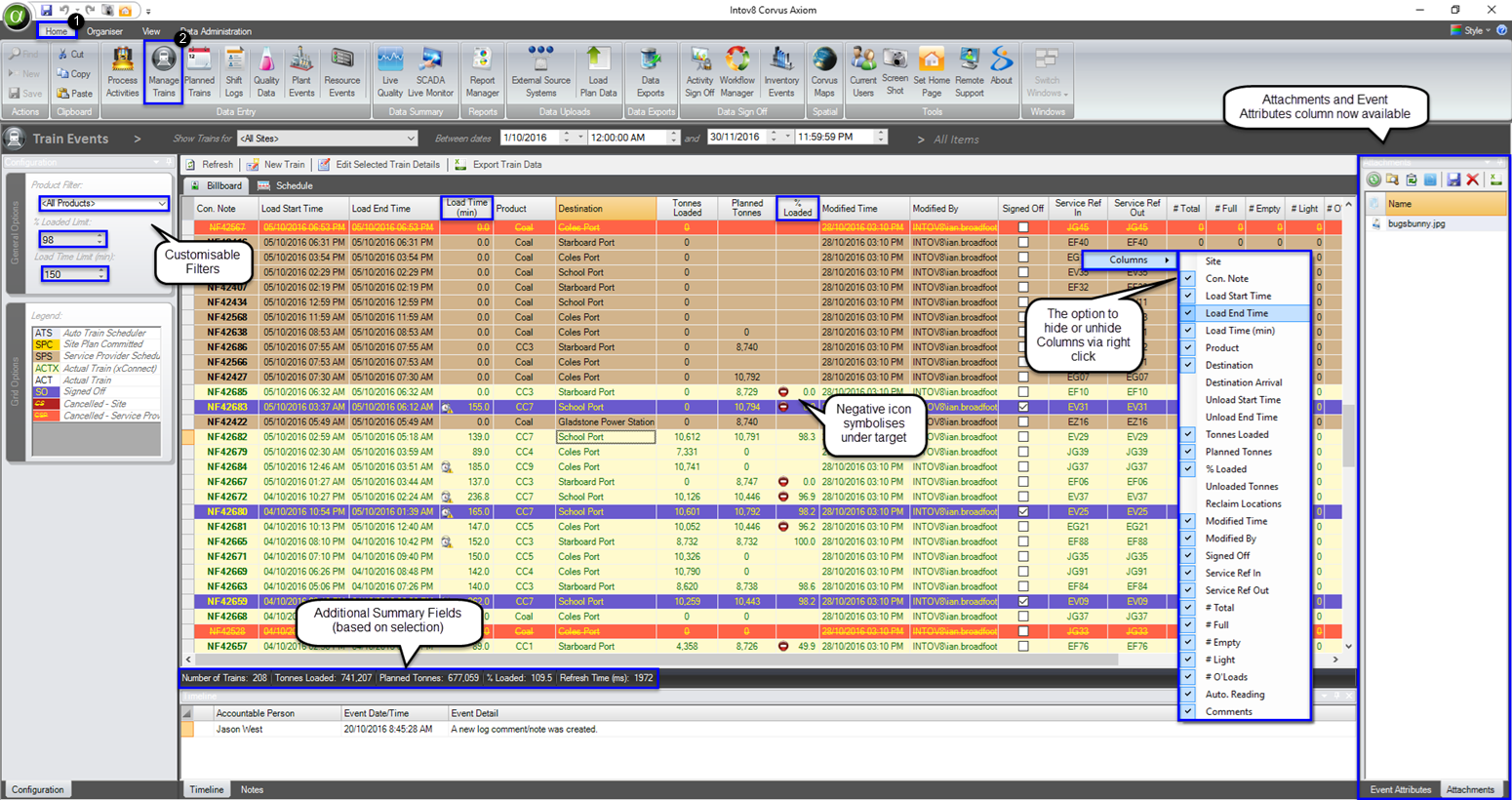The height and width of the screenshot is (800, 1512).
Task: Enable the Unloaded Tonnes column
Action: pos(1244,487)
